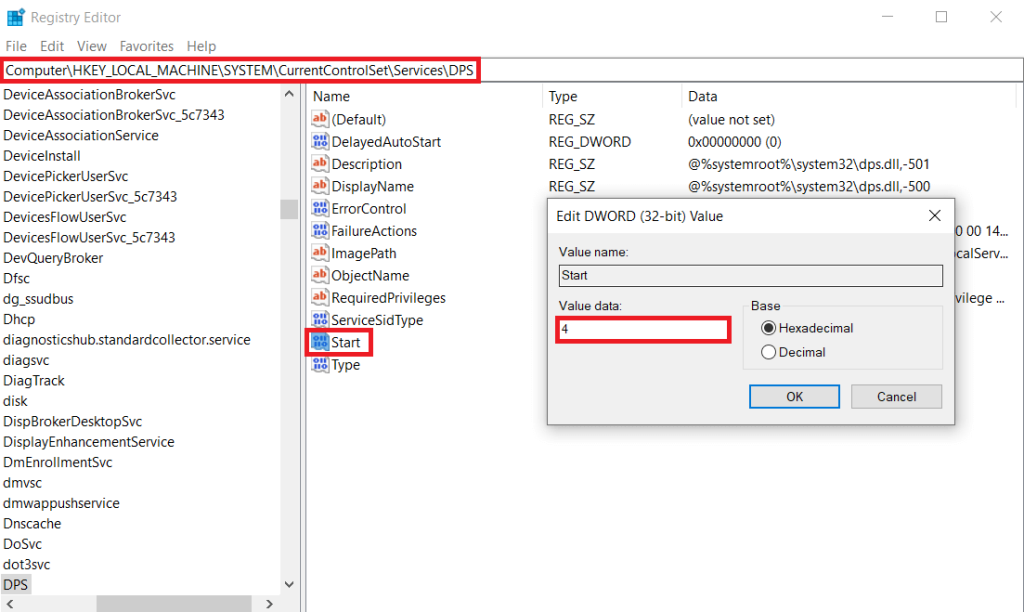The height and width of the screenshot is (612, 1024).
Task: Select the DevicesFlowUserSvc key
Action: pyautogui.click(x=65, y=217)
